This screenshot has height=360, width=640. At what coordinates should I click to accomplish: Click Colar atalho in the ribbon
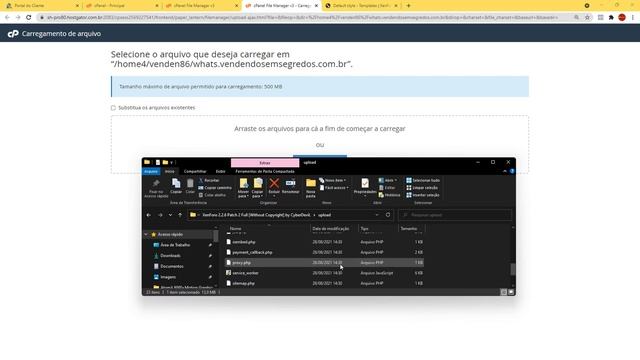212,195
